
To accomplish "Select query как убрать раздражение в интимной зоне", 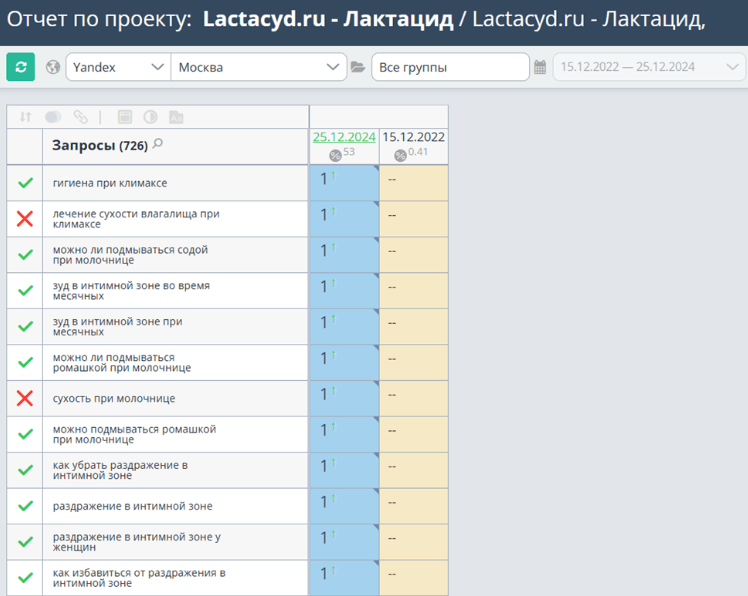I will tap(120, 471).
